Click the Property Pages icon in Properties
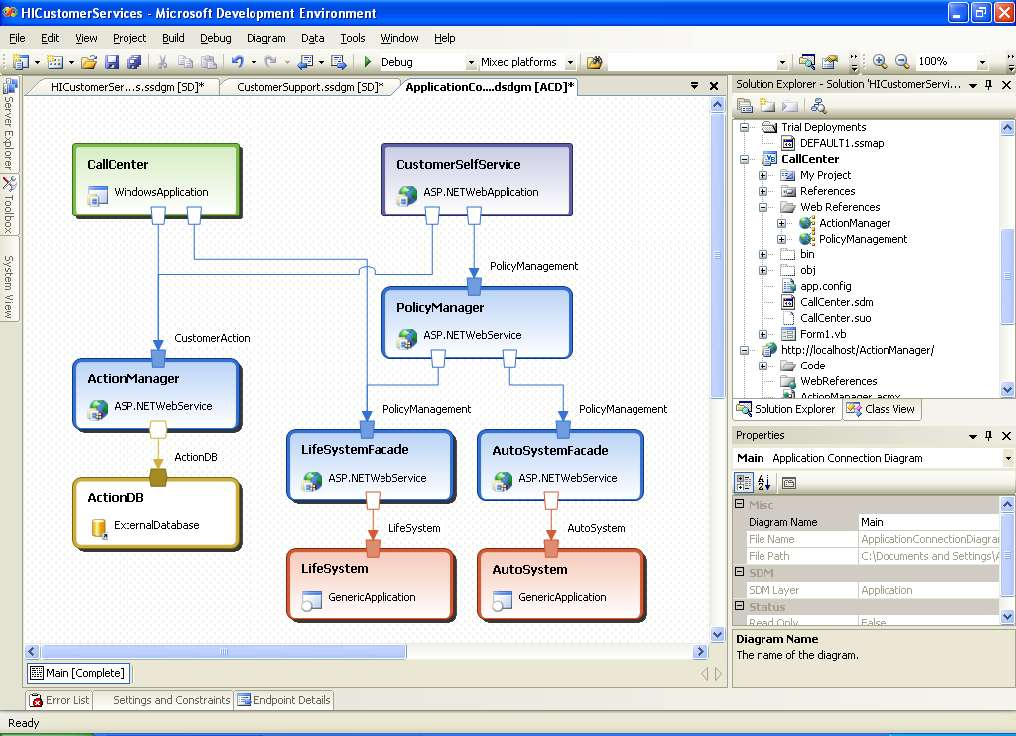1016x736 pixels. pyautogui.click(x=789, y=483)
